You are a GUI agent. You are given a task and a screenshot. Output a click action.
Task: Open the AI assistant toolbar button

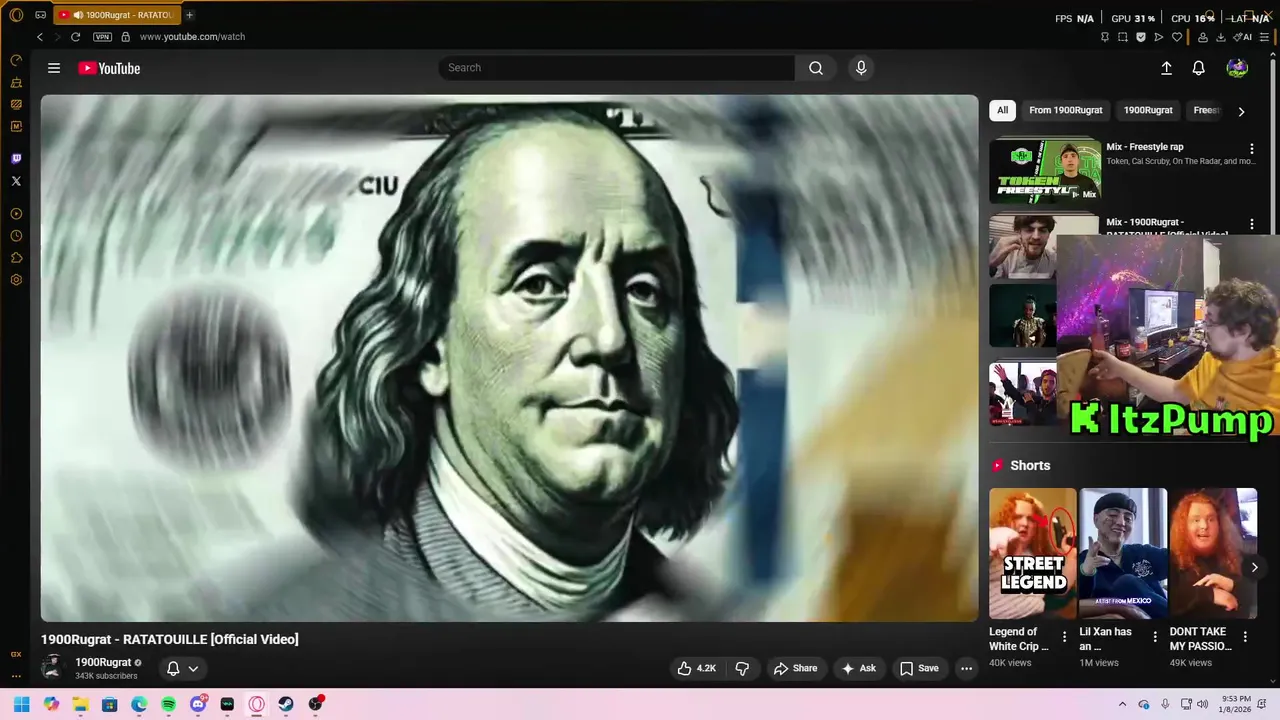pyautogui.click(x=1243, y=37)
